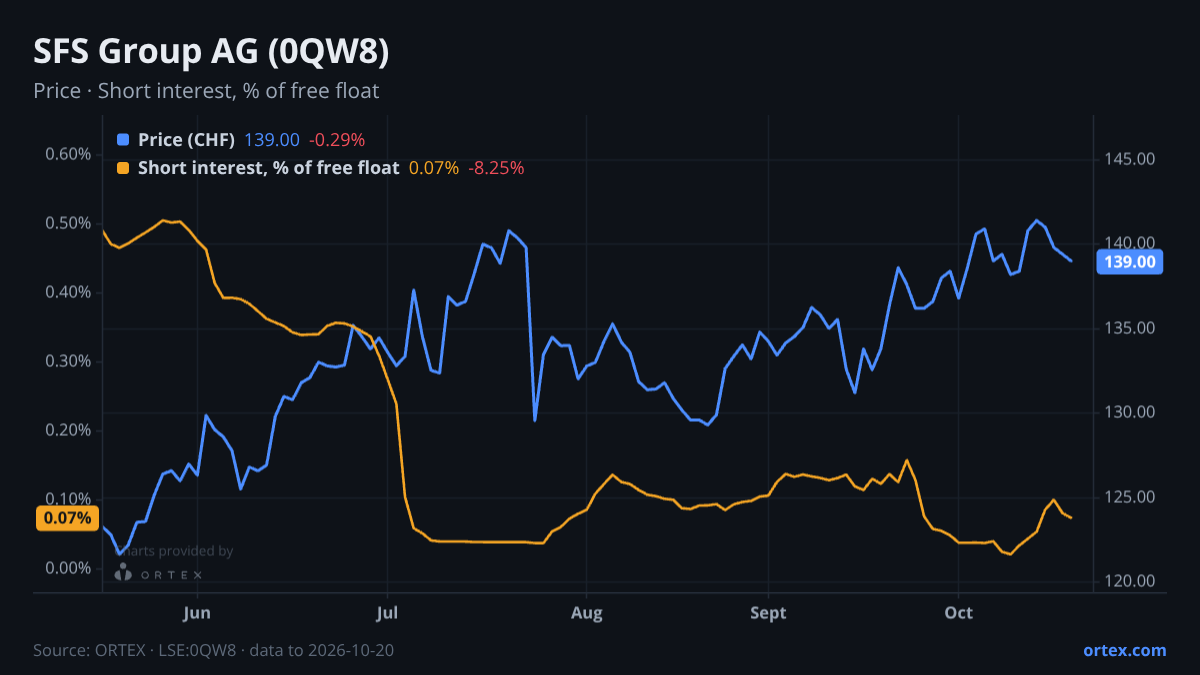Click the Jul x-axis label
Image resolution: width=1200 pixels, height=675 pixels.
[387, 613]
